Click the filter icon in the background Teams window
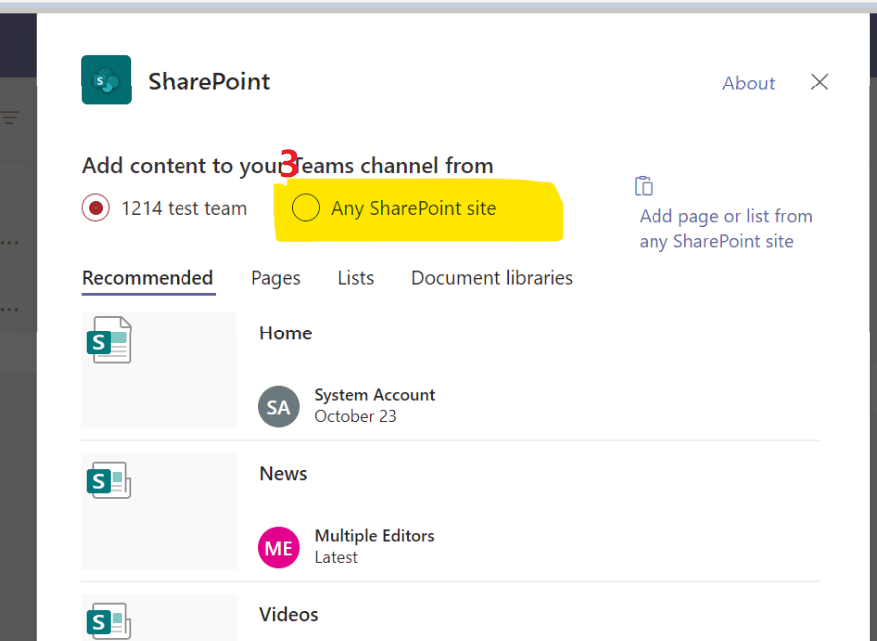The image size is (877, 641). pos(10,117)
